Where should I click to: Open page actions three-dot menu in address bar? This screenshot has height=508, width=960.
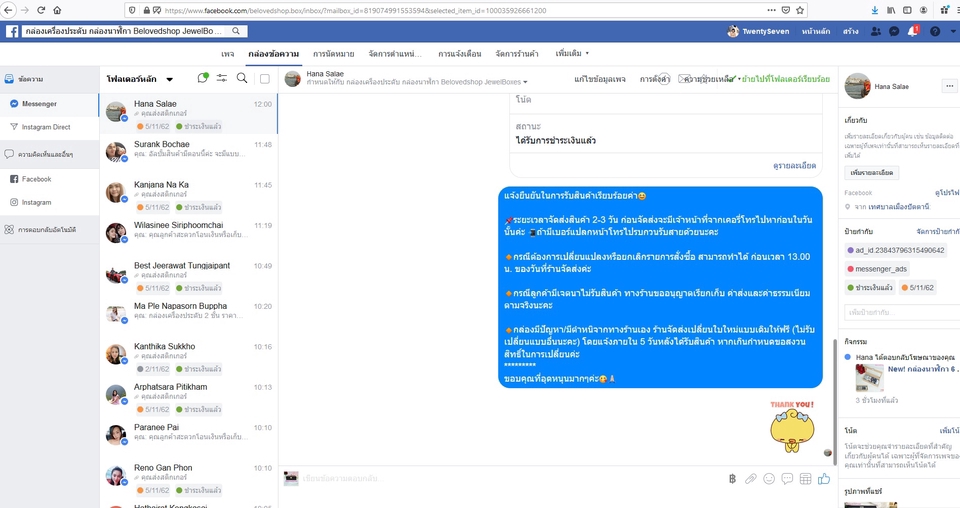(x=771, y=10)
